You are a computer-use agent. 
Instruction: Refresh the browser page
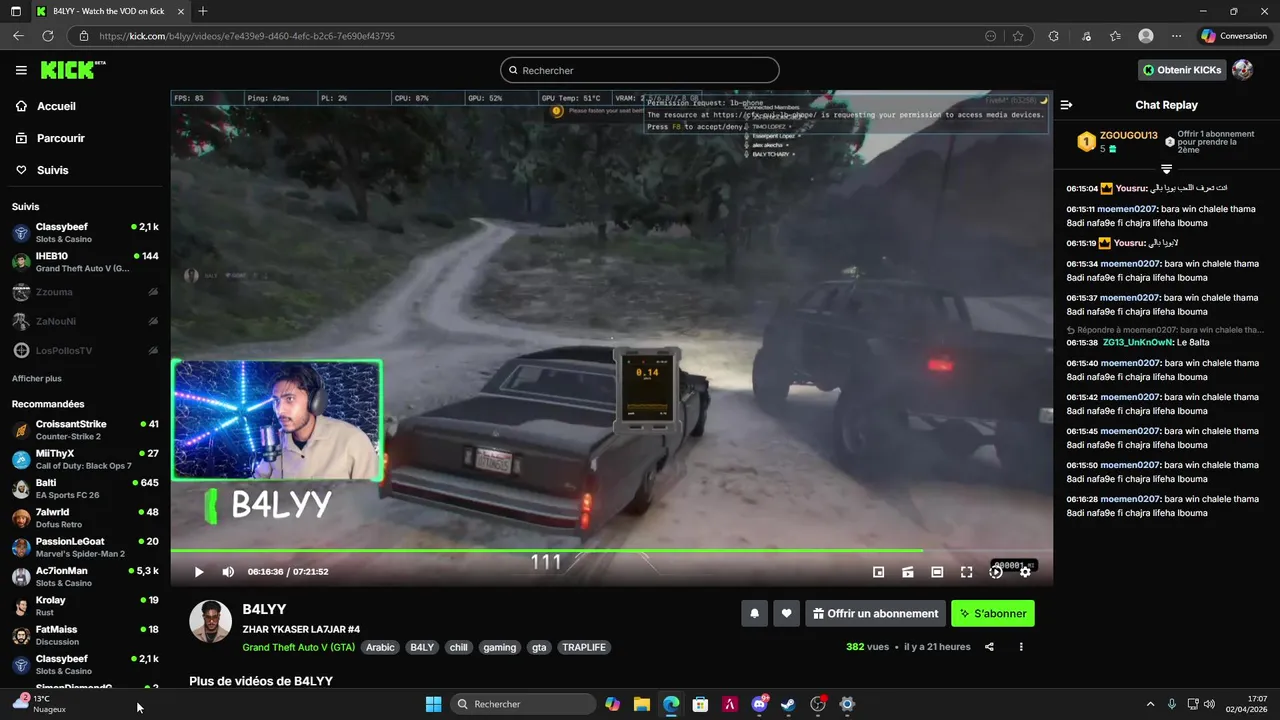tap(47, 36)
